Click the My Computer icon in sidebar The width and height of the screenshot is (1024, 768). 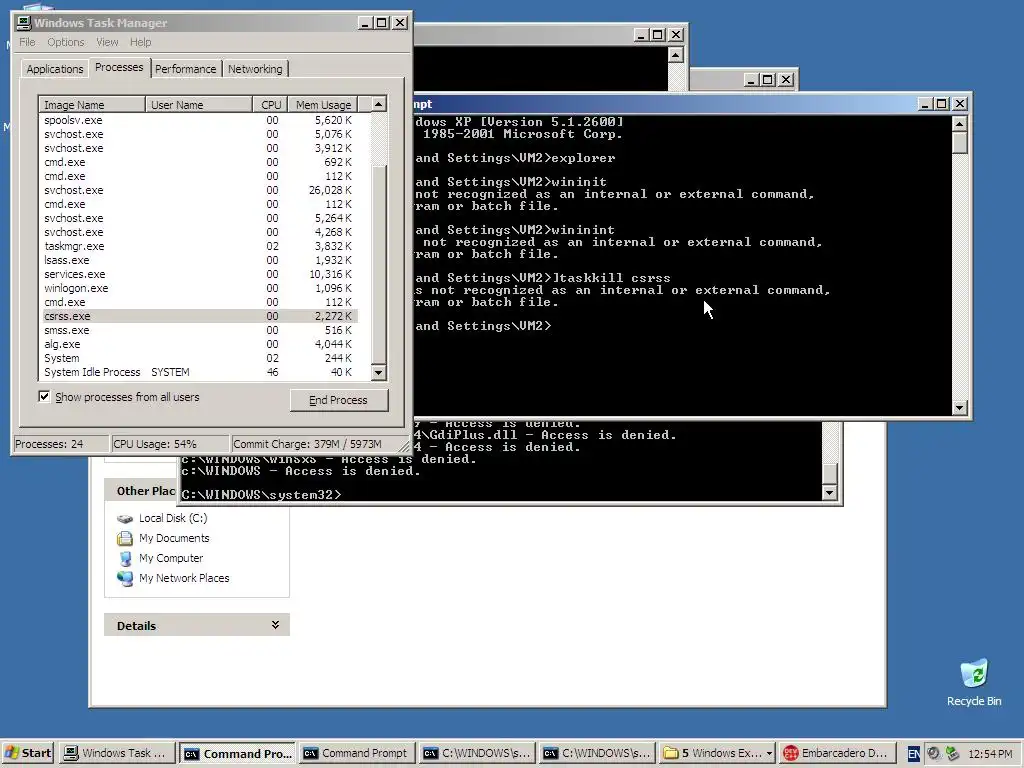click(125, 558)
